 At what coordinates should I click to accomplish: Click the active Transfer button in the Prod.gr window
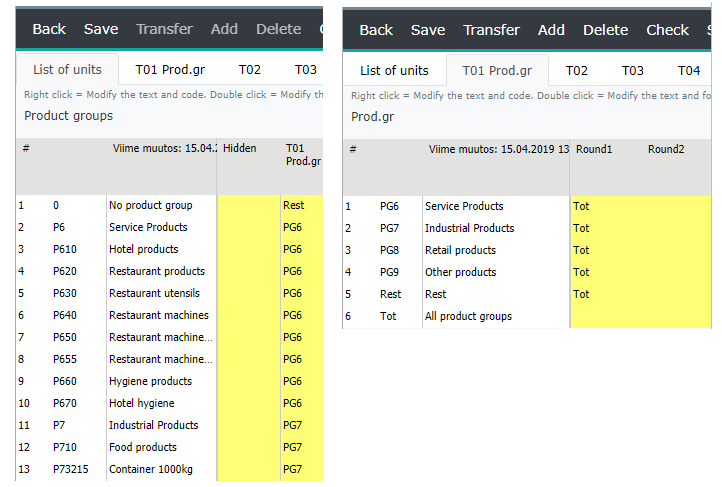491,30
